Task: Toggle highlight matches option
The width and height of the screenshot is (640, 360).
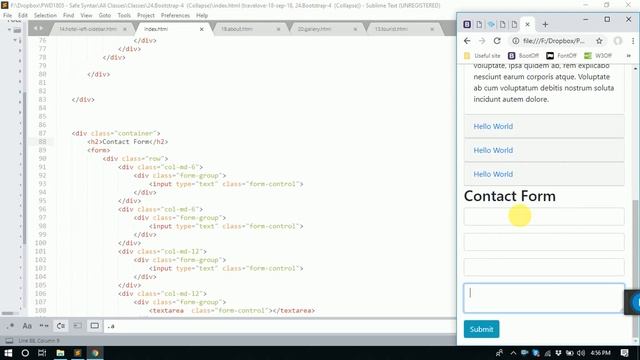Action: 94,326
